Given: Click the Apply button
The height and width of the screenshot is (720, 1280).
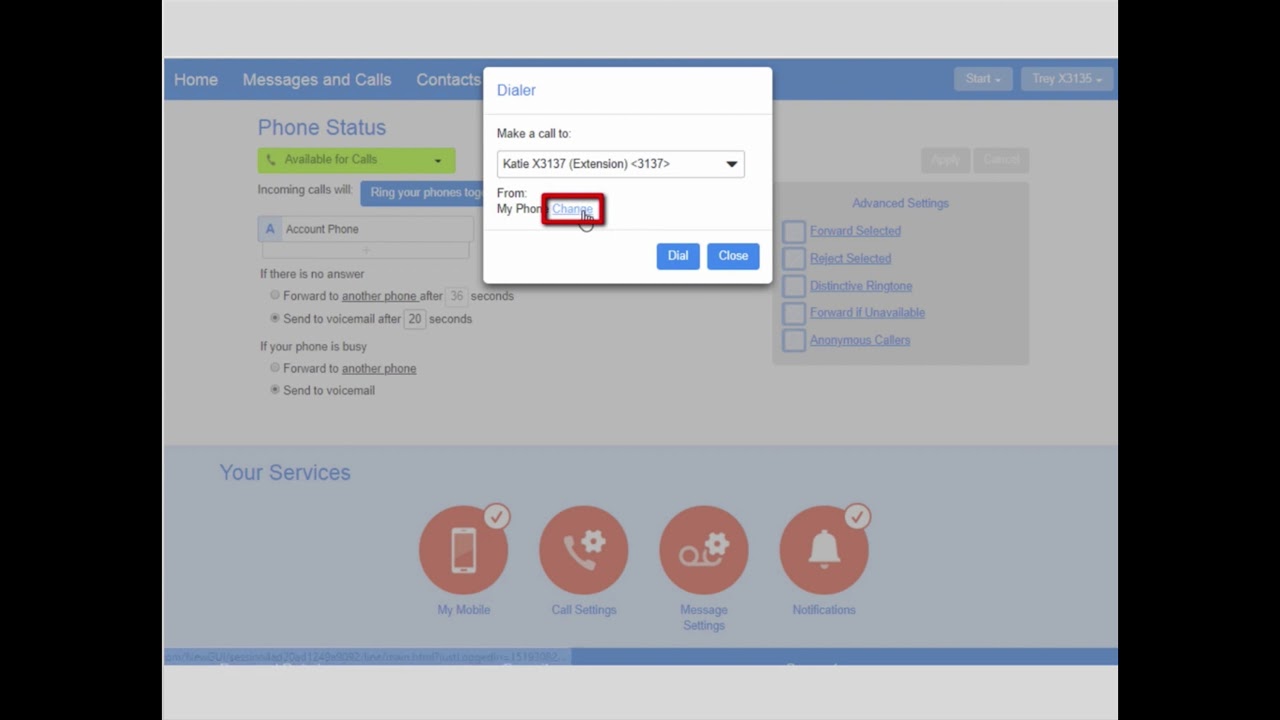Looking at the screenshot, I should (x=945, y=160).
